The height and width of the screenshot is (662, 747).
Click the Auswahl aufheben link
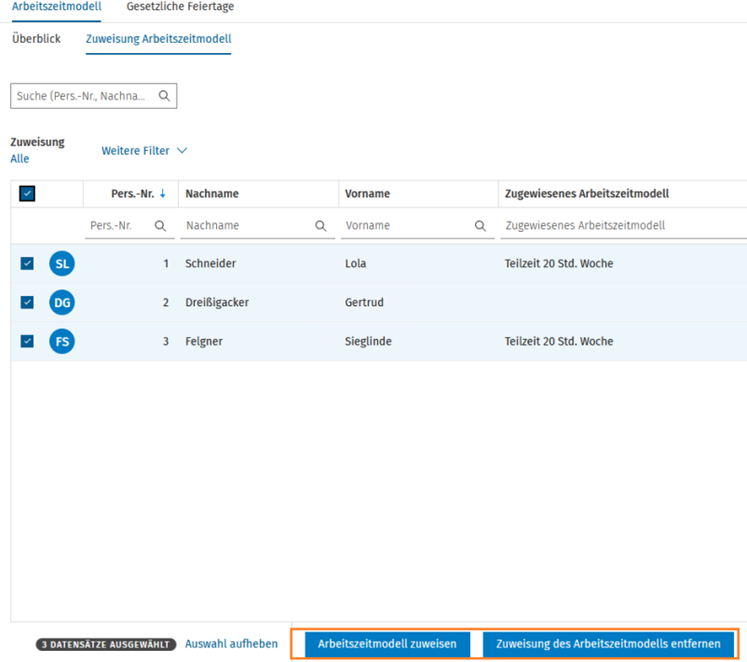click(x=232, y=644)
